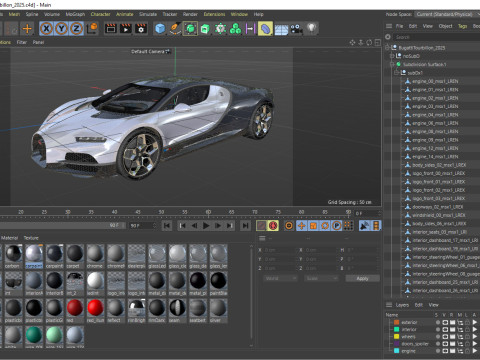Toggle Position keying orange cross icon

tap(301, 226)
